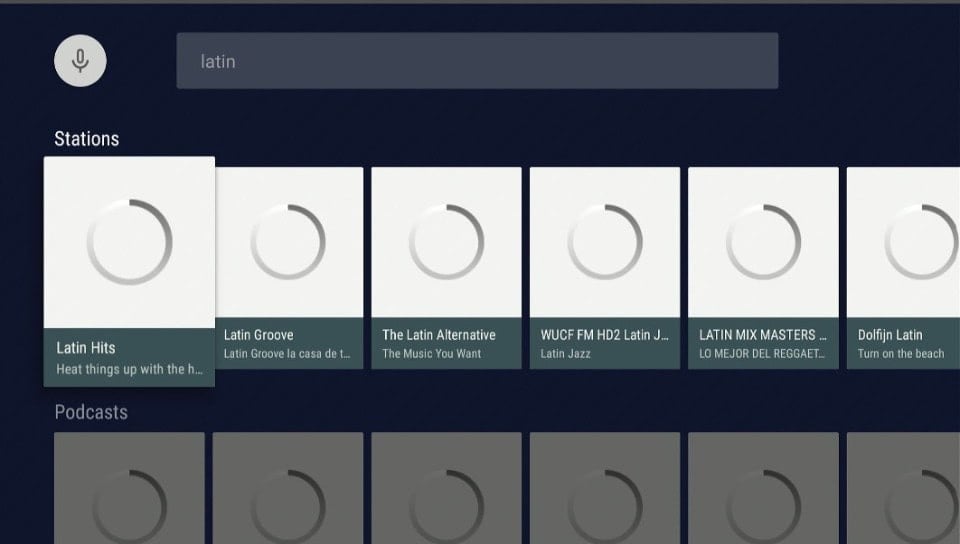Click 'LO MEJOR DEL REGGAET...' subtitle
This screenshot has width=960, height=544.
(x=762, y=354)
